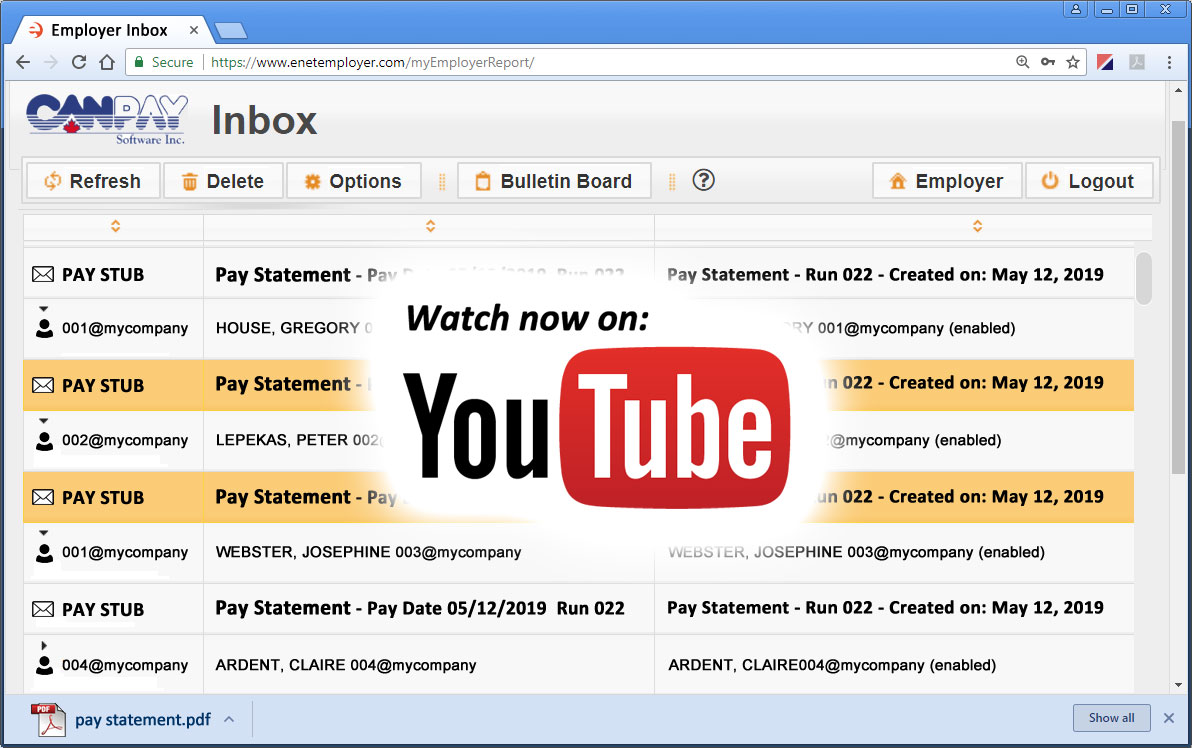The height and width of the screenshot is (748, 1192).
Task: Open the help question mark icon
Action: (703, 180)
